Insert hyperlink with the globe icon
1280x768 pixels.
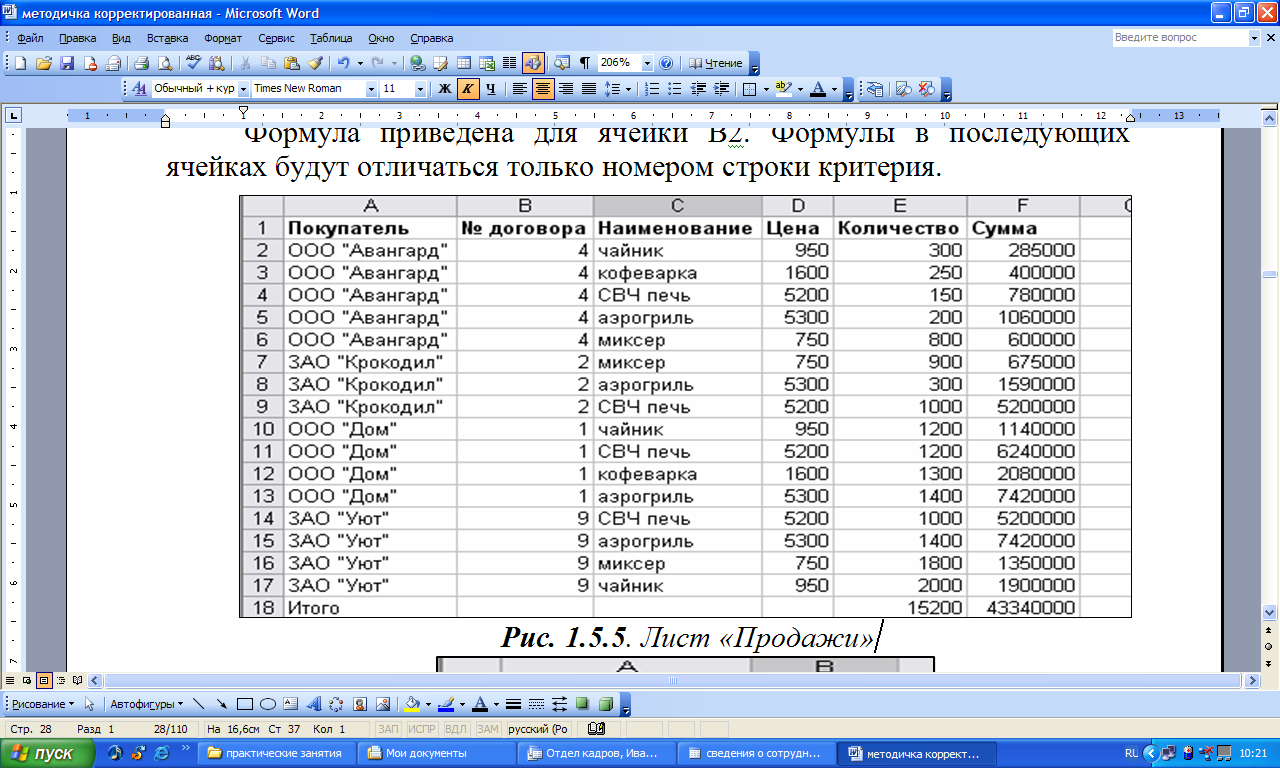pyautogui.click(x=418, y=63)
